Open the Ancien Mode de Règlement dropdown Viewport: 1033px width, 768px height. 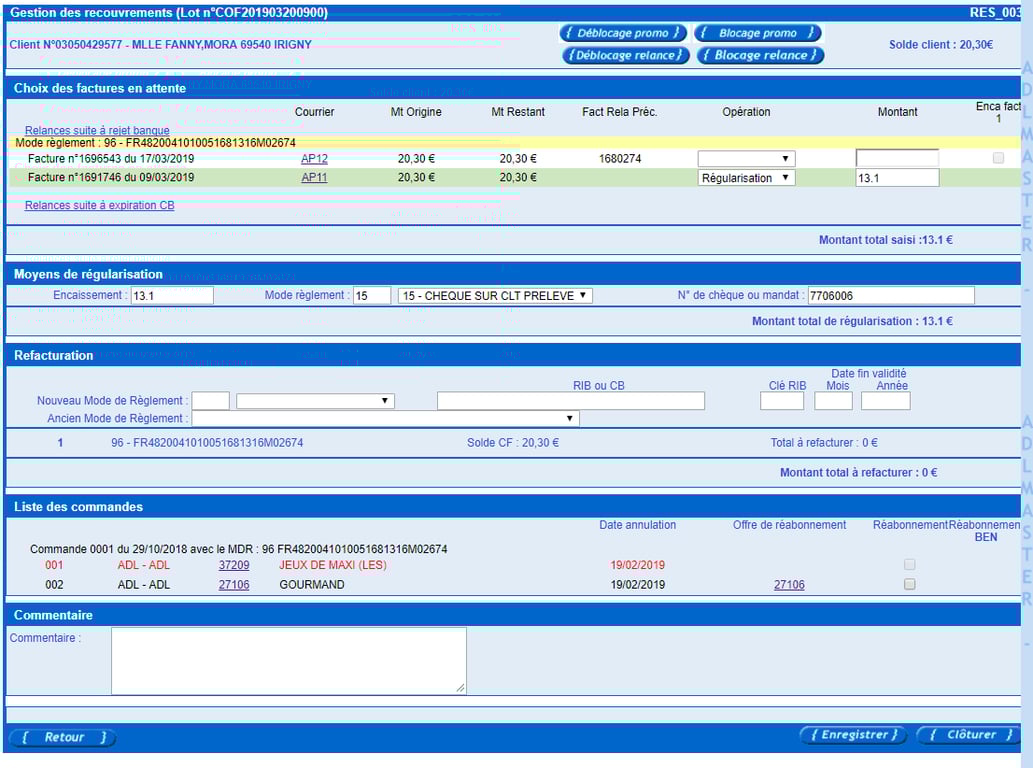(x=385, y=418)
